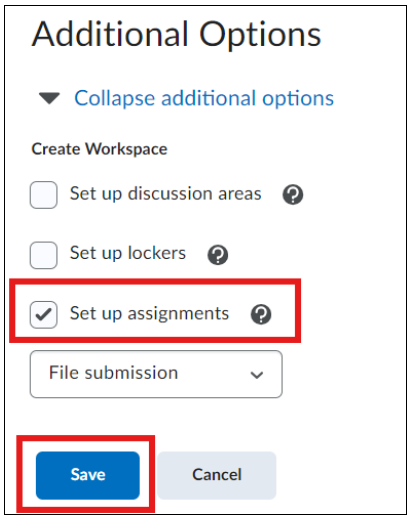Click the Set up lockers label text
Screen dimensions: 409x521
pyautogui.click(x=128, y=253)
